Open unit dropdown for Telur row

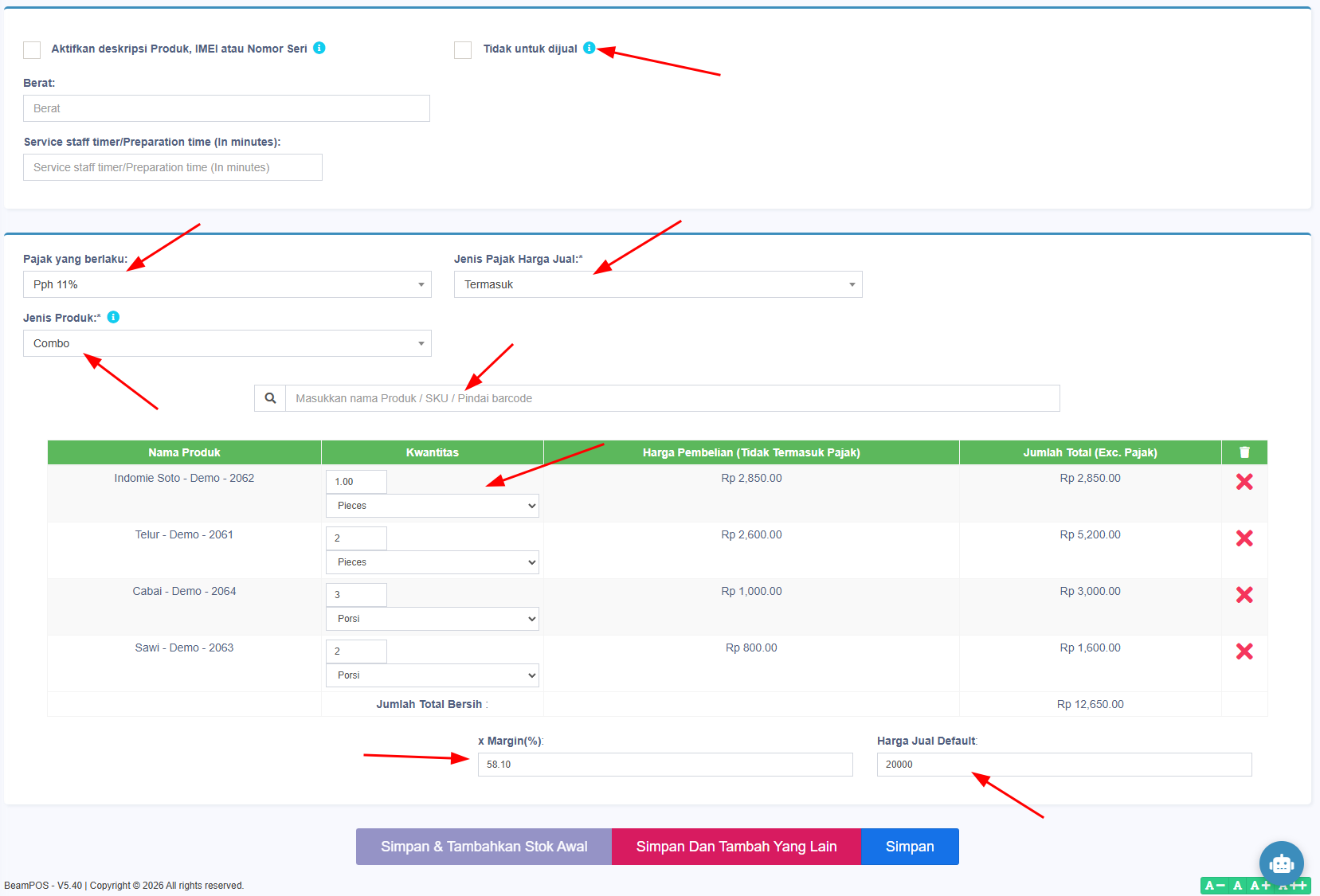click(433, 562)
